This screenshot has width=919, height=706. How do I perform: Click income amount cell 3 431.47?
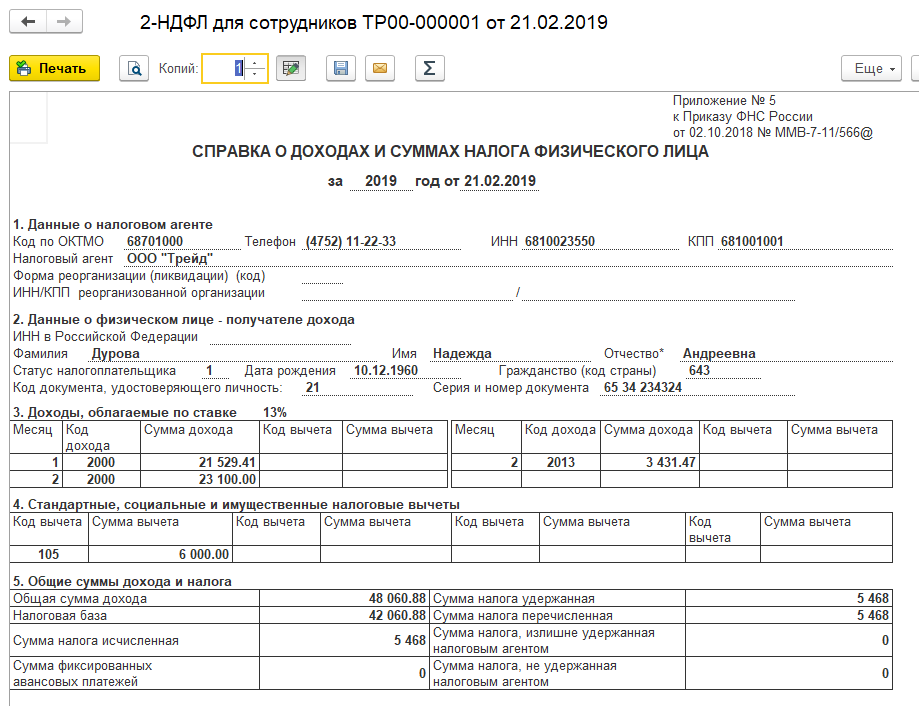[649, 462]
